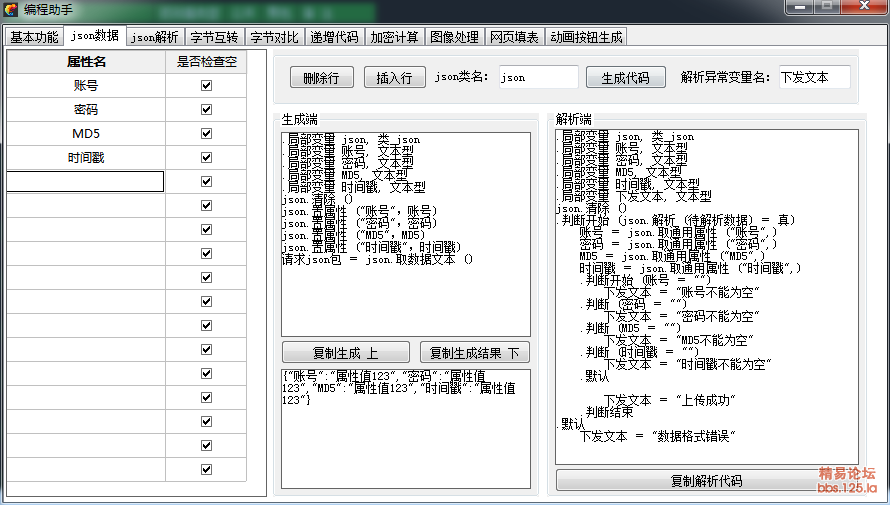Switch to the 基本功能 tab

coord(34,37)
